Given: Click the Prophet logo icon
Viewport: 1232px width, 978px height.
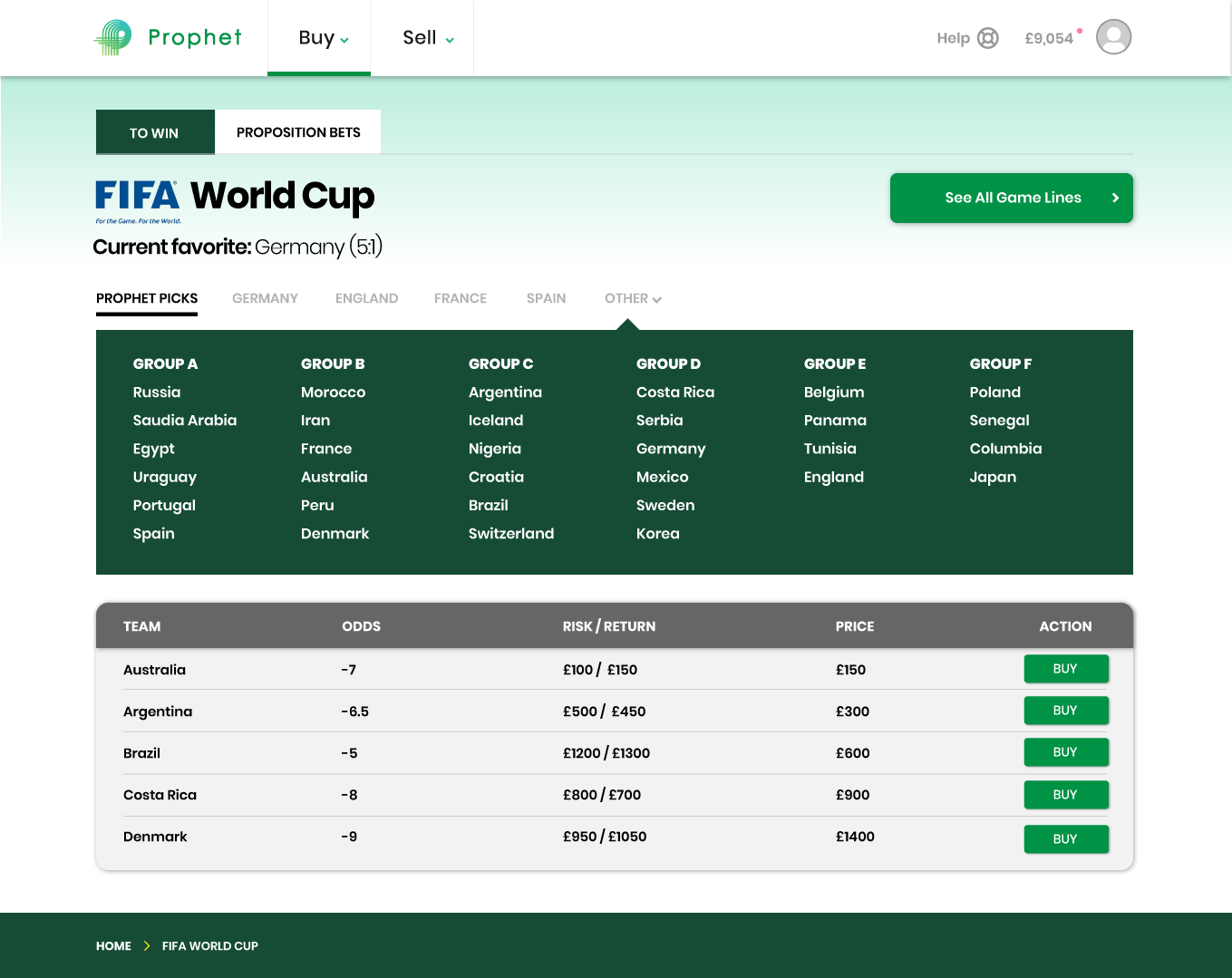Looking at the screenshot, I should pyautogui.click(x=112, y=37).
